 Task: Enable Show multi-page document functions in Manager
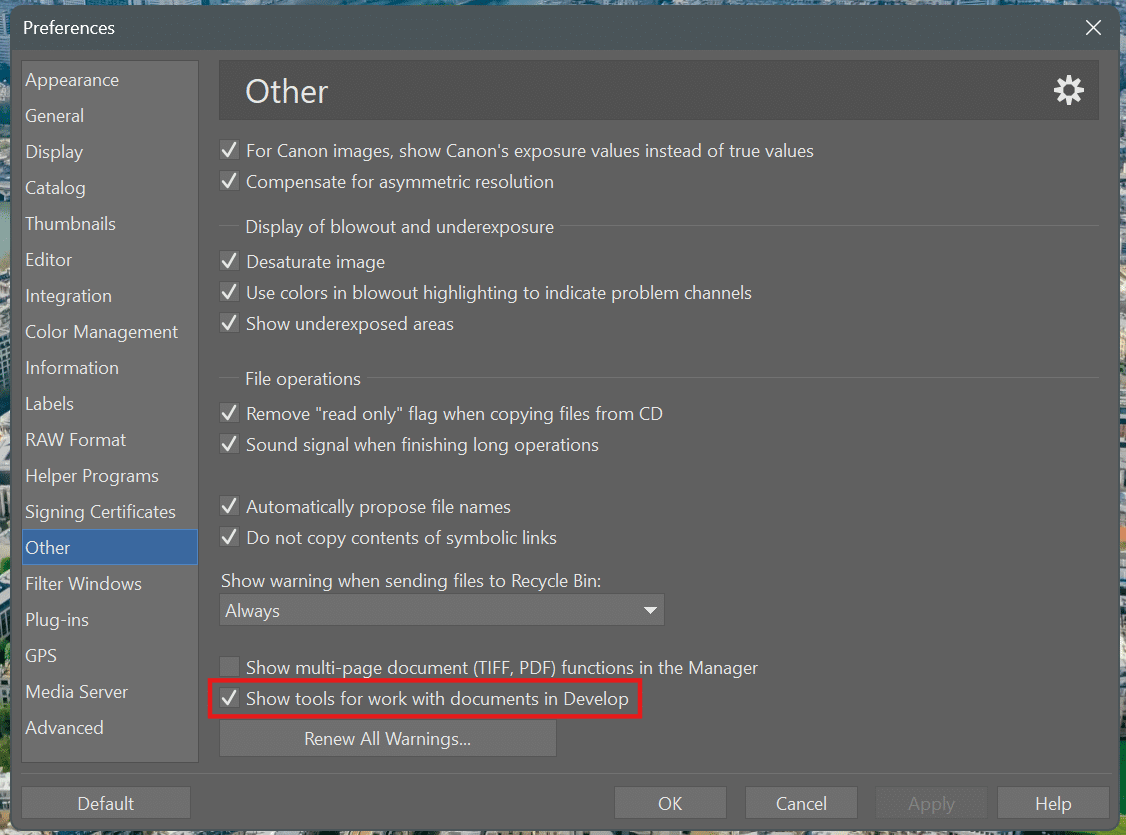click(230, 667)
